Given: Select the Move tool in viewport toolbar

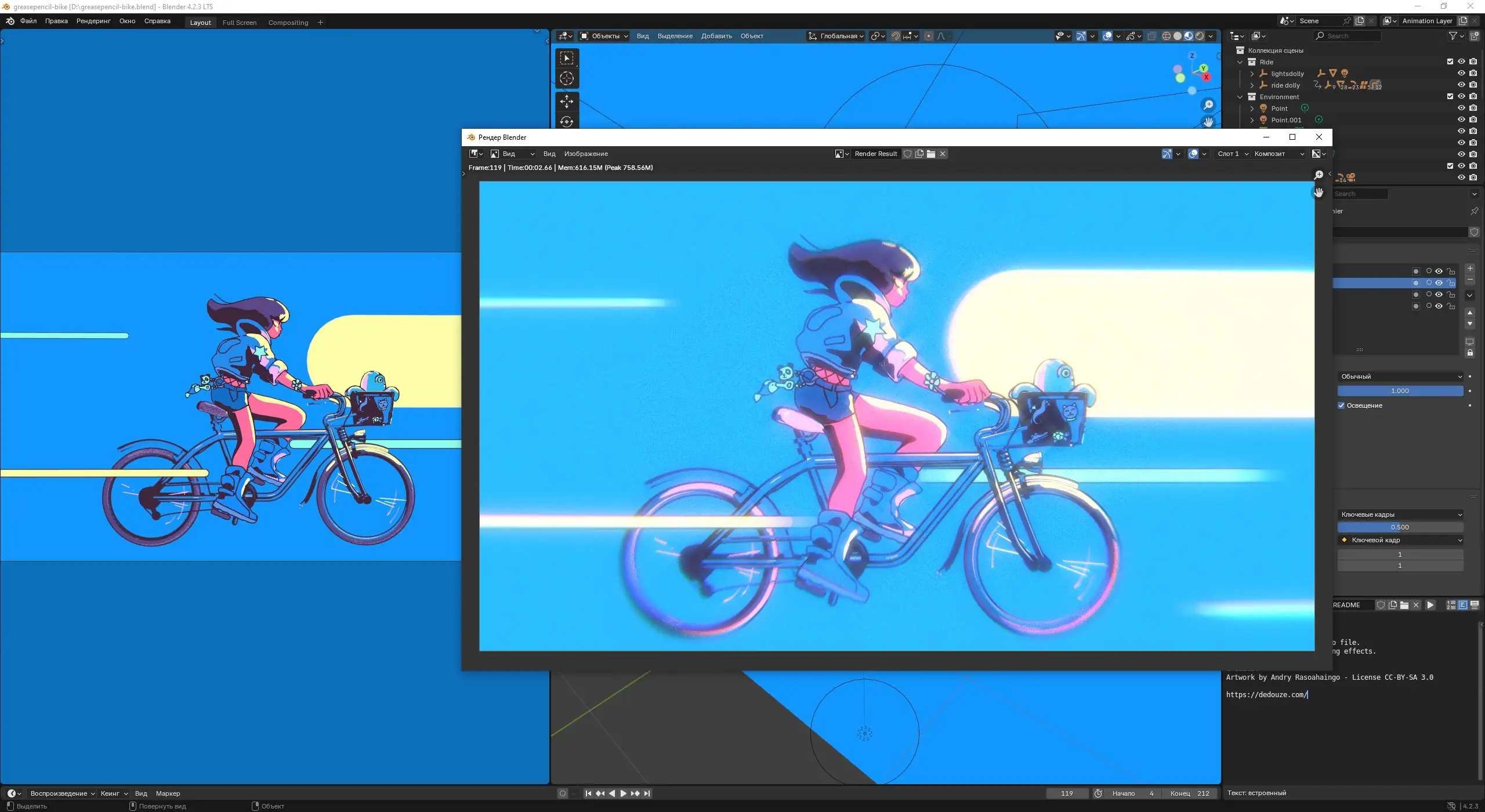Looking at the screenshot, I should [x=567, y=101].
